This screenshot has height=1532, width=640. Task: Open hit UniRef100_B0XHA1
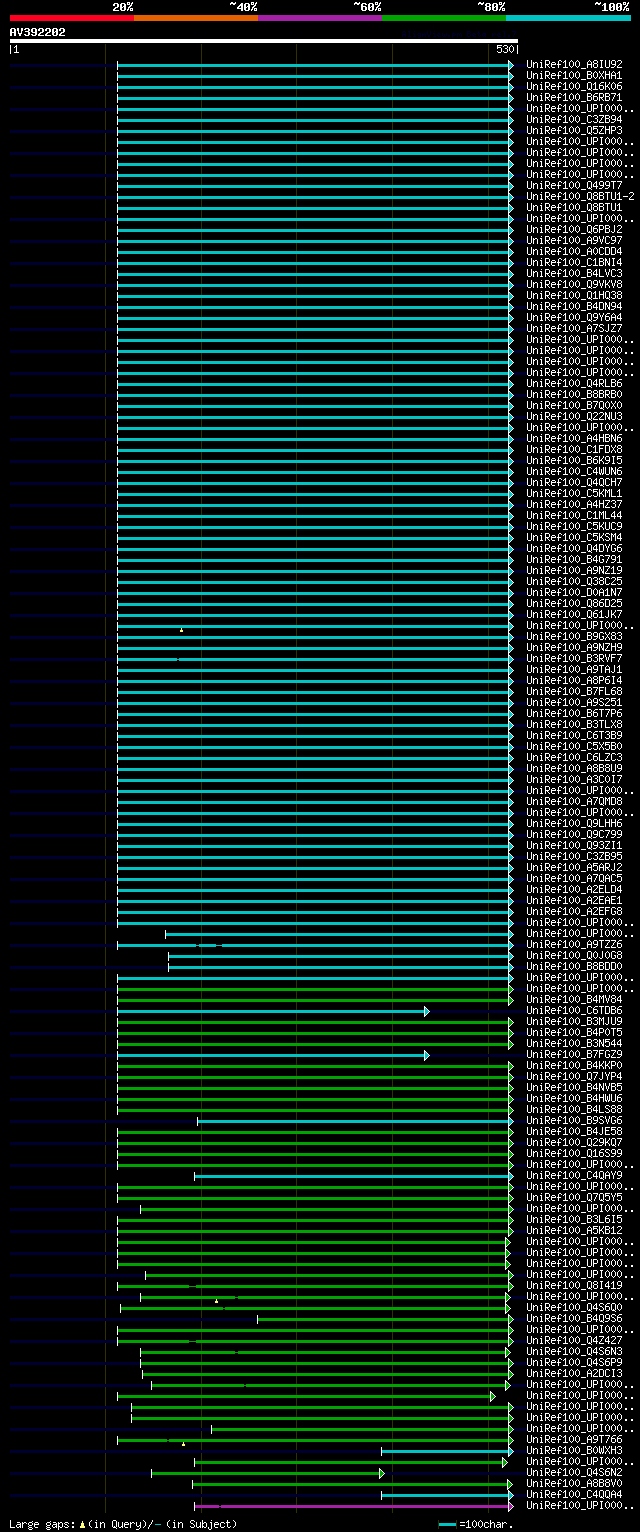click(x=574, y=75)
